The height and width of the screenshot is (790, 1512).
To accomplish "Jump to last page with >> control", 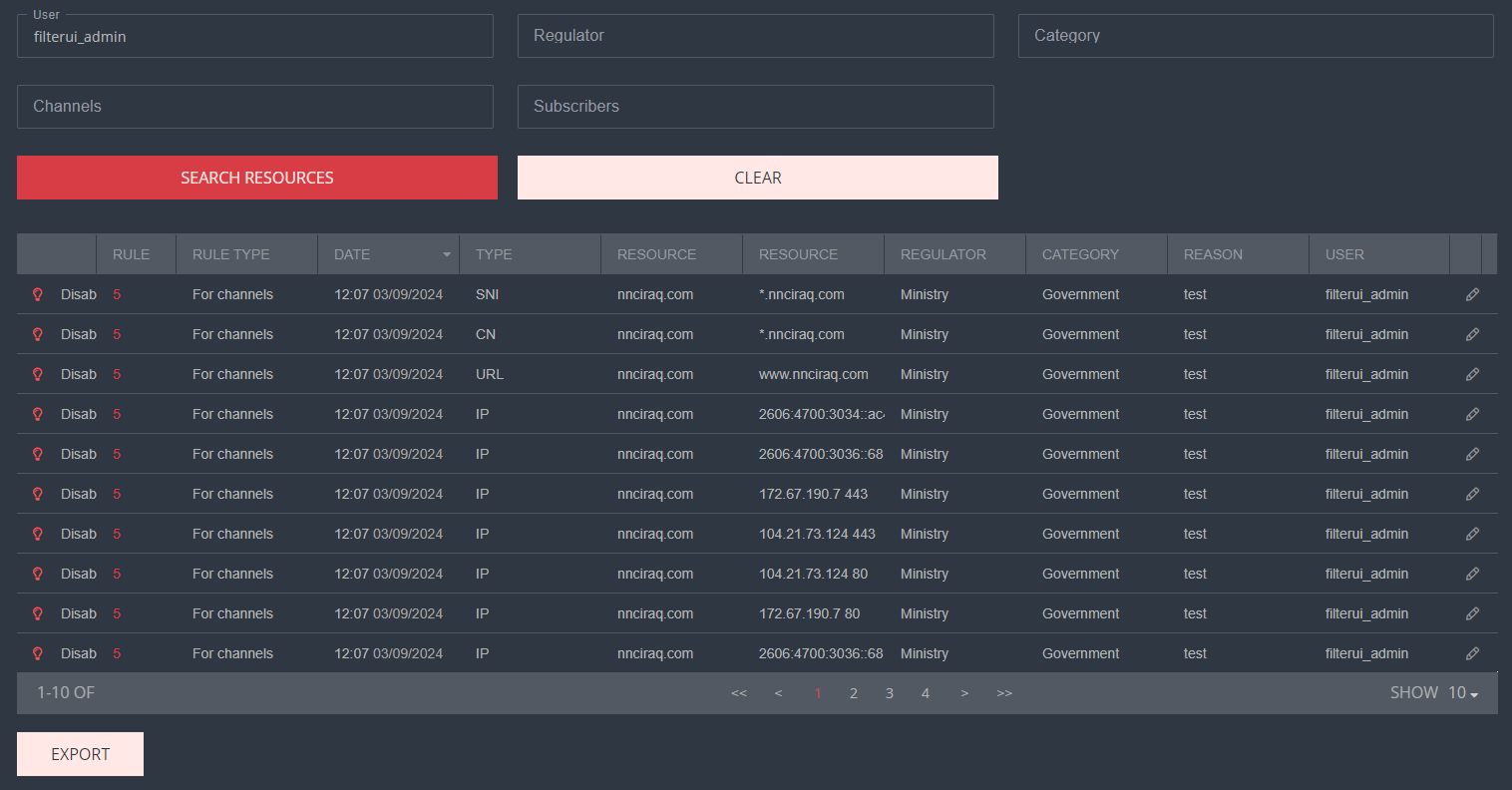I will coord(1004,693).
